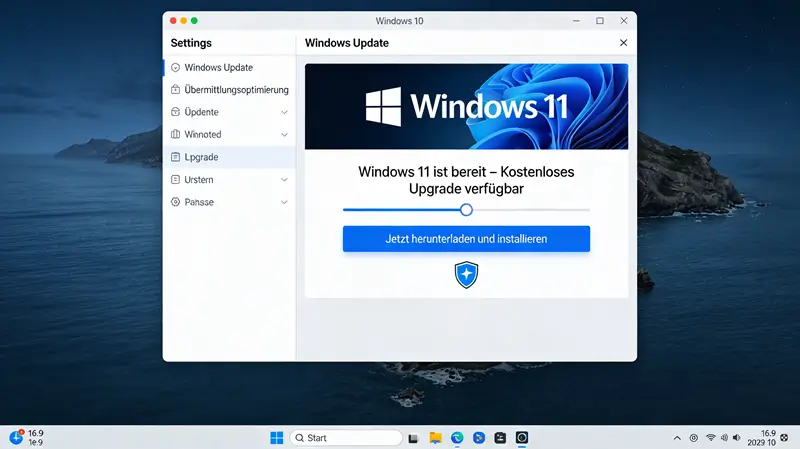Click the Windows logo in the banner
The image size is (800, 449).
[383, 107]
